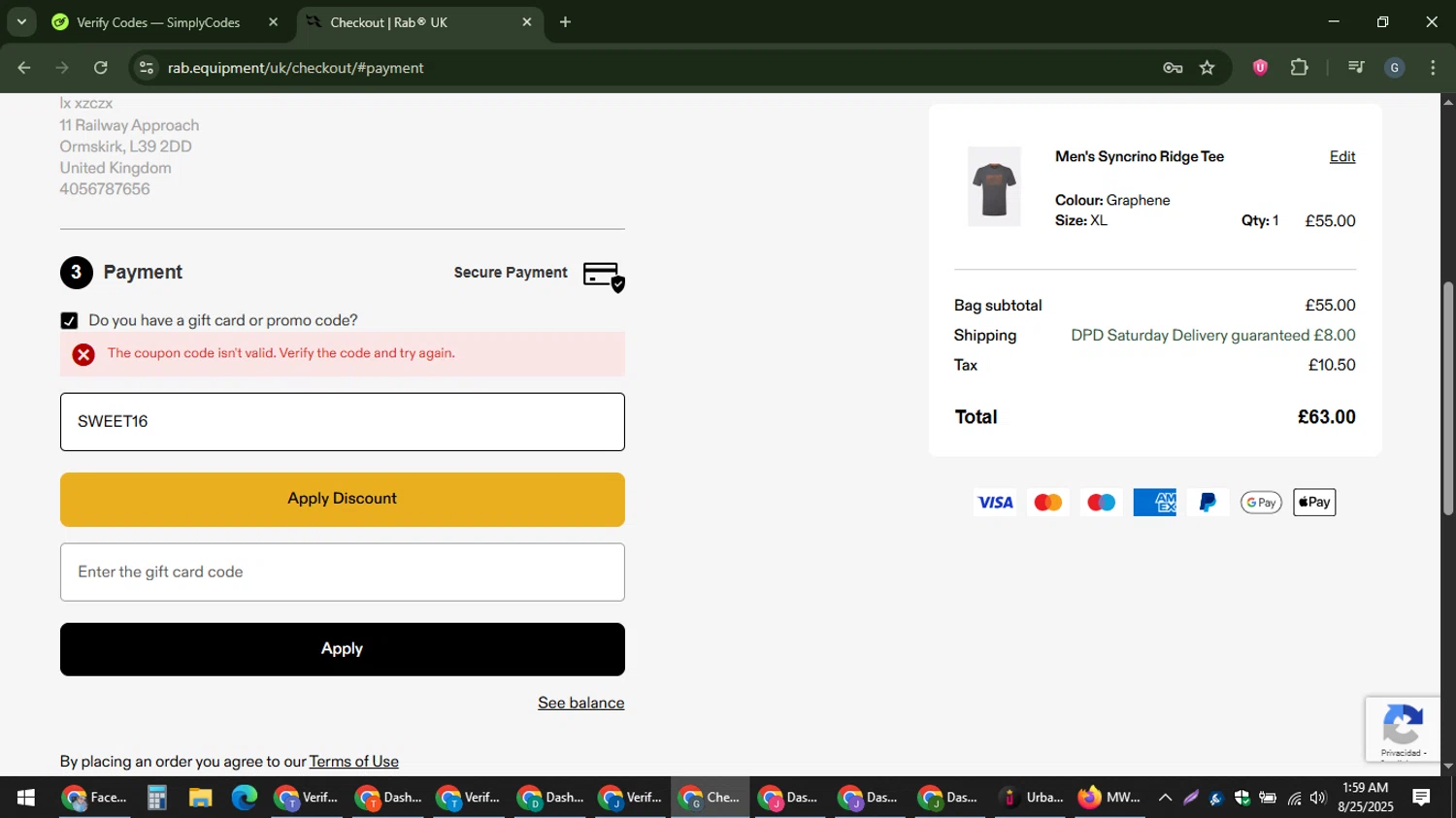The height and width of the screenshot is (818, 1456).
Task: Click the Apply Discount button
Action: click(x=342, y=499)
